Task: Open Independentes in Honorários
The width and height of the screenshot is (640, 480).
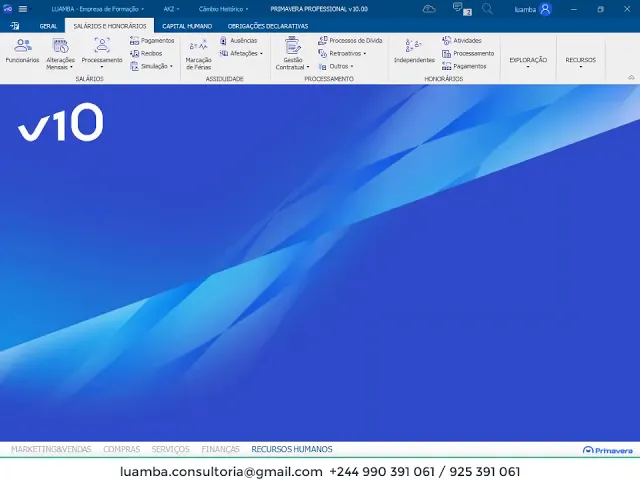Action: point(414,50)
